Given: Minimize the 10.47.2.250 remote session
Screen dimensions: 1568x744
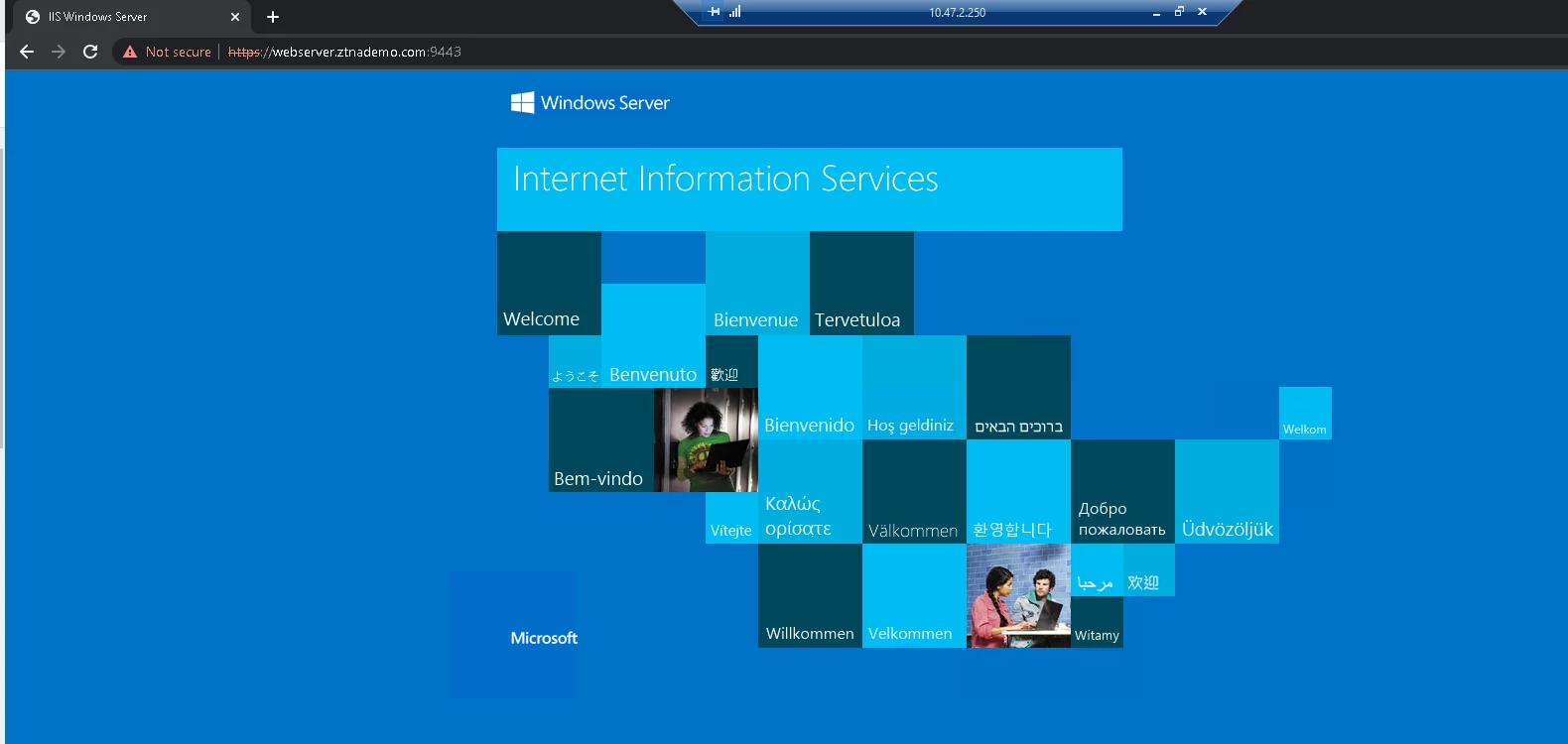Looking at the screenshot, I should point(1156,13).
